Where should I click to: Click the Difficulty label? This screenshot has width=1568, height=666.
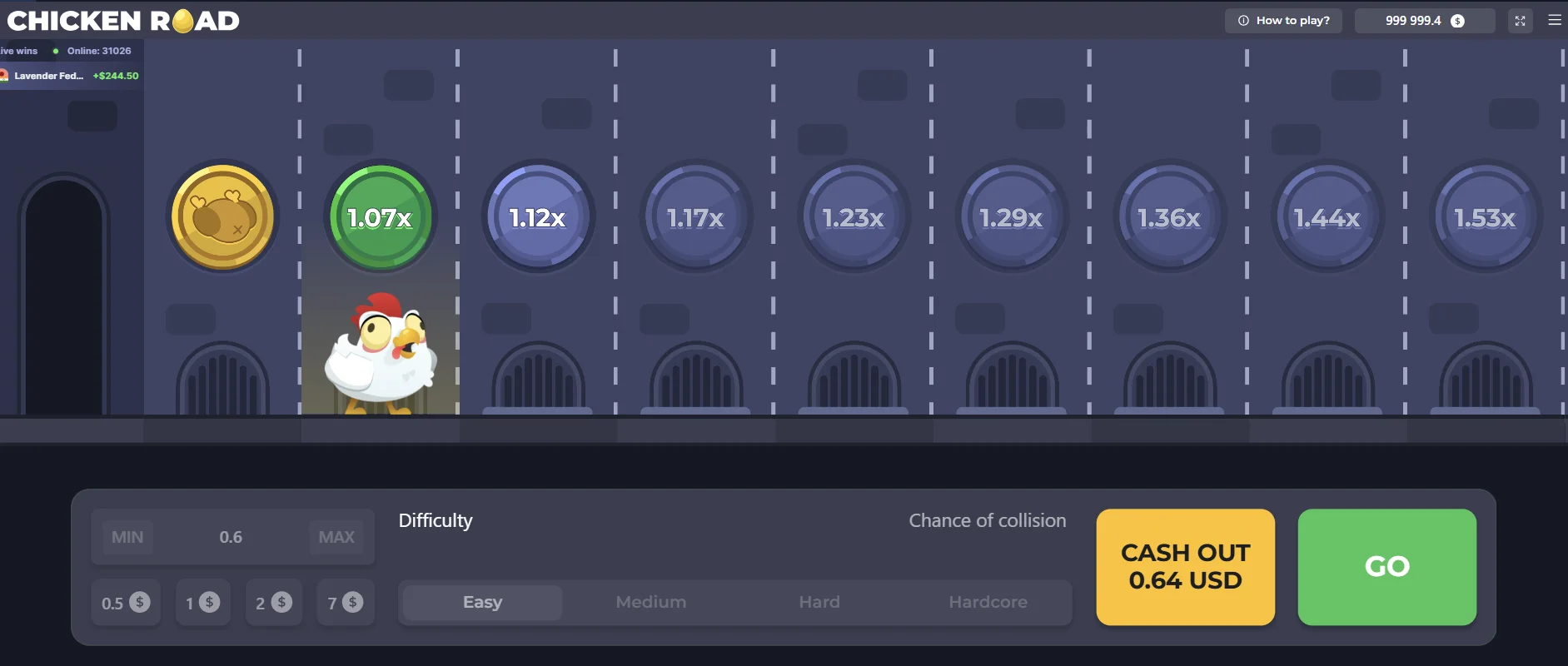click(436, 520)
